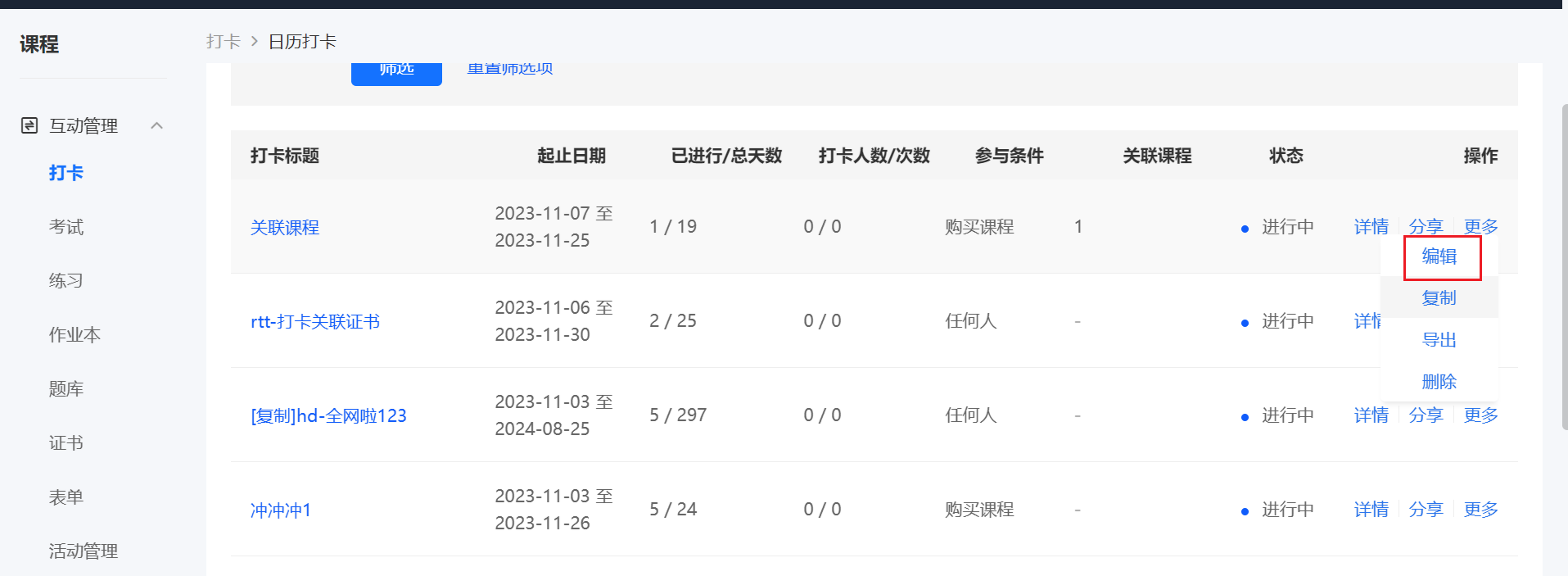Open [复制]hd-全网啦123 check-in link

coord(328,416)
